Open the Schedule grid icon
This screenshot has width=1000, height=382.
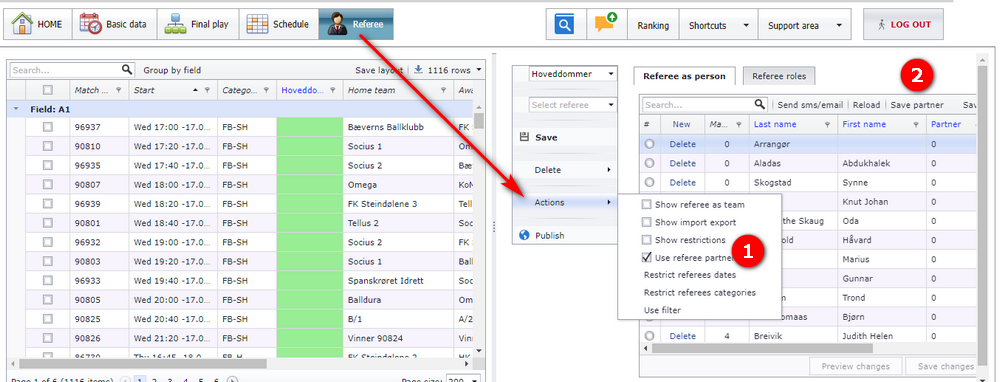click(257, 24)
